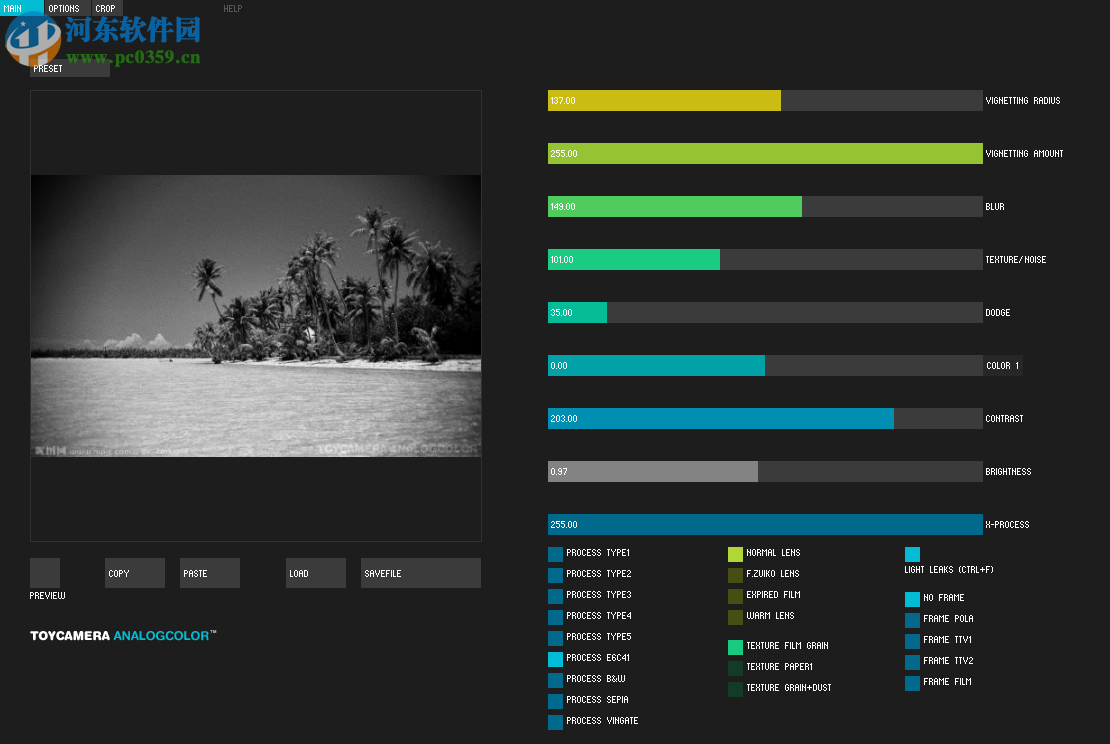Select the Frame Pola option

[912, 620]
